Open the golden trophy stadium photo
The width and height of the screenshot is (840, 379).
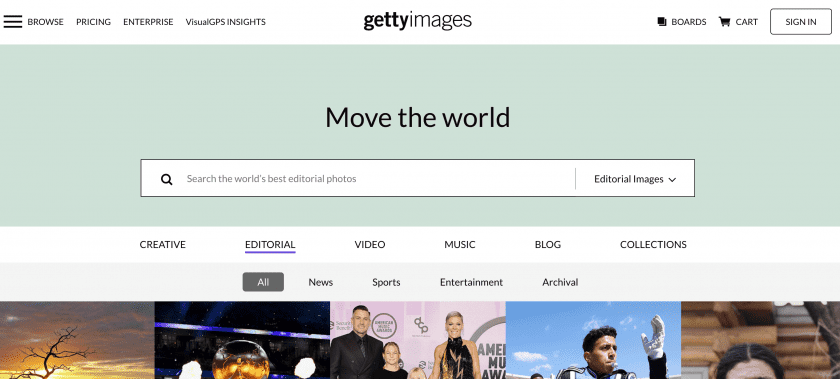coord(242,340)
